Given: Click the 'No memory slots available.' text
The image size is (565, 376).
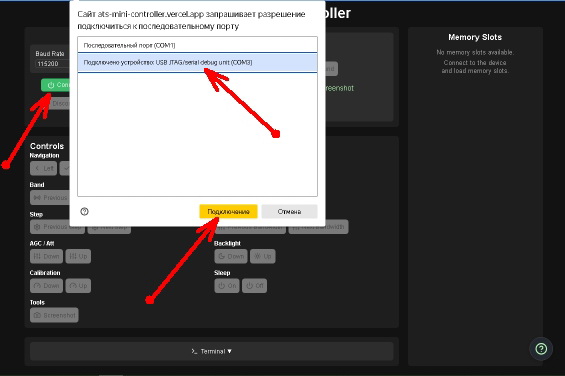Looking at the screenshot, I should pyautogui.click(x=475, y=52).
